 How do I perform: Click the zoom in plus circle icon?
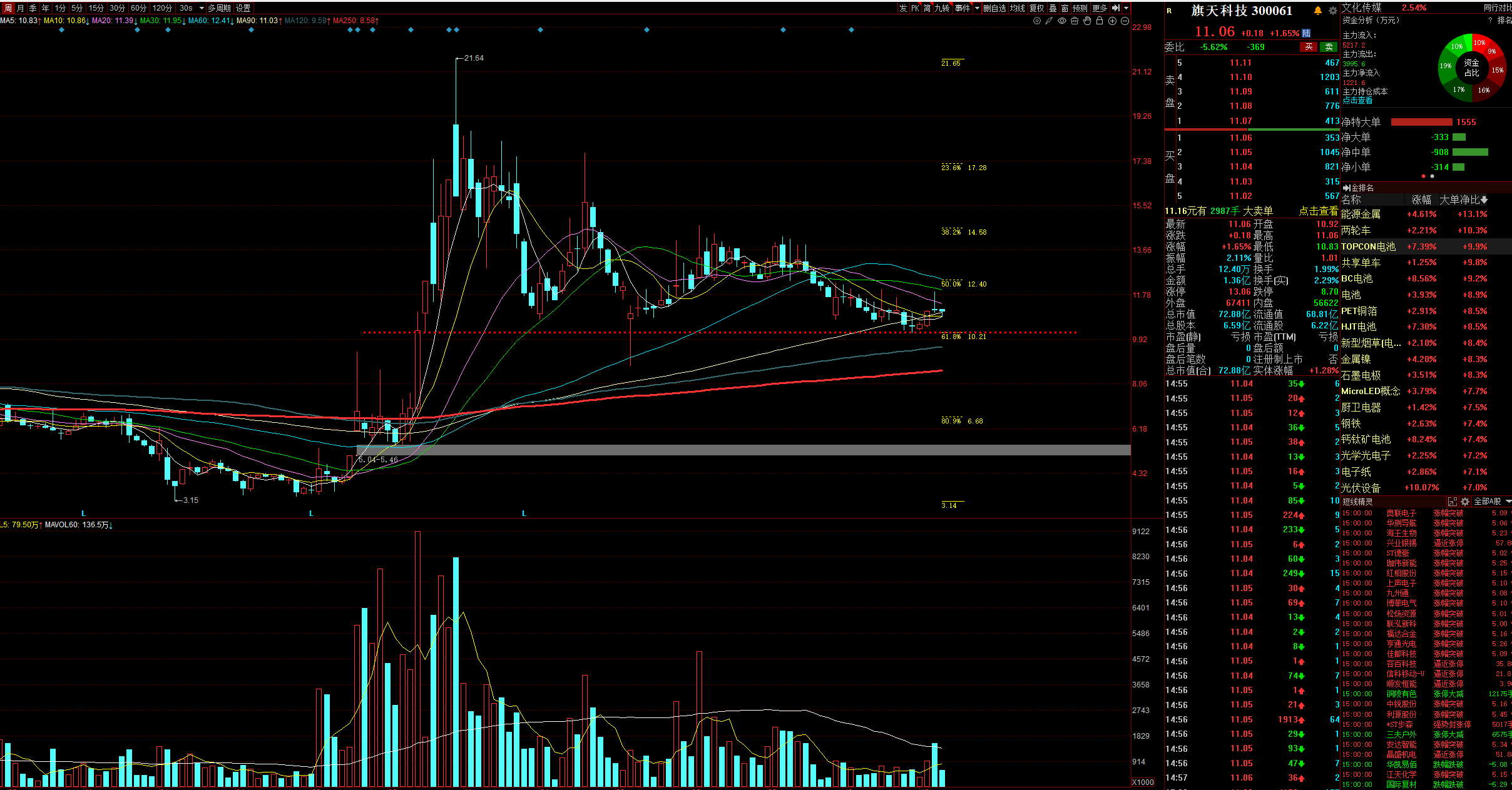click(1112, 21)
